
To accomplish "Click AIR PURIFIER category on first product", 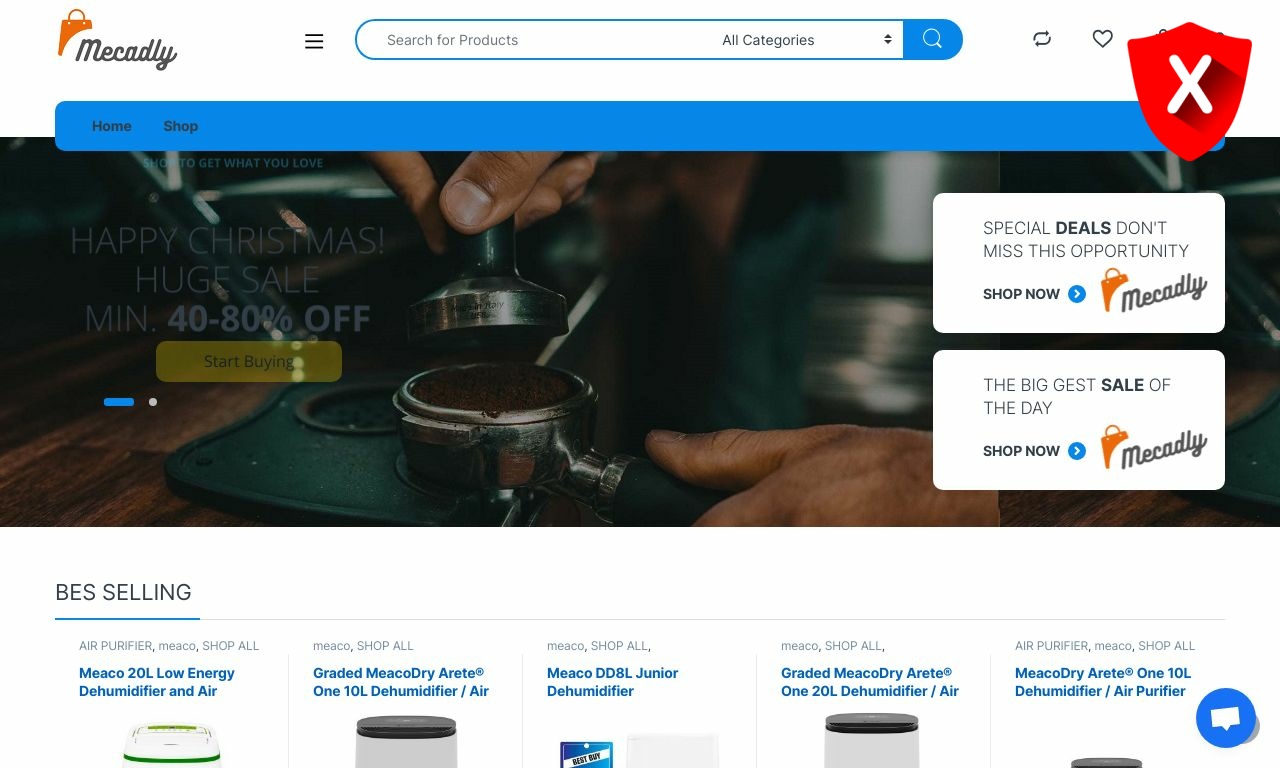I will click(x=116, y=646).
